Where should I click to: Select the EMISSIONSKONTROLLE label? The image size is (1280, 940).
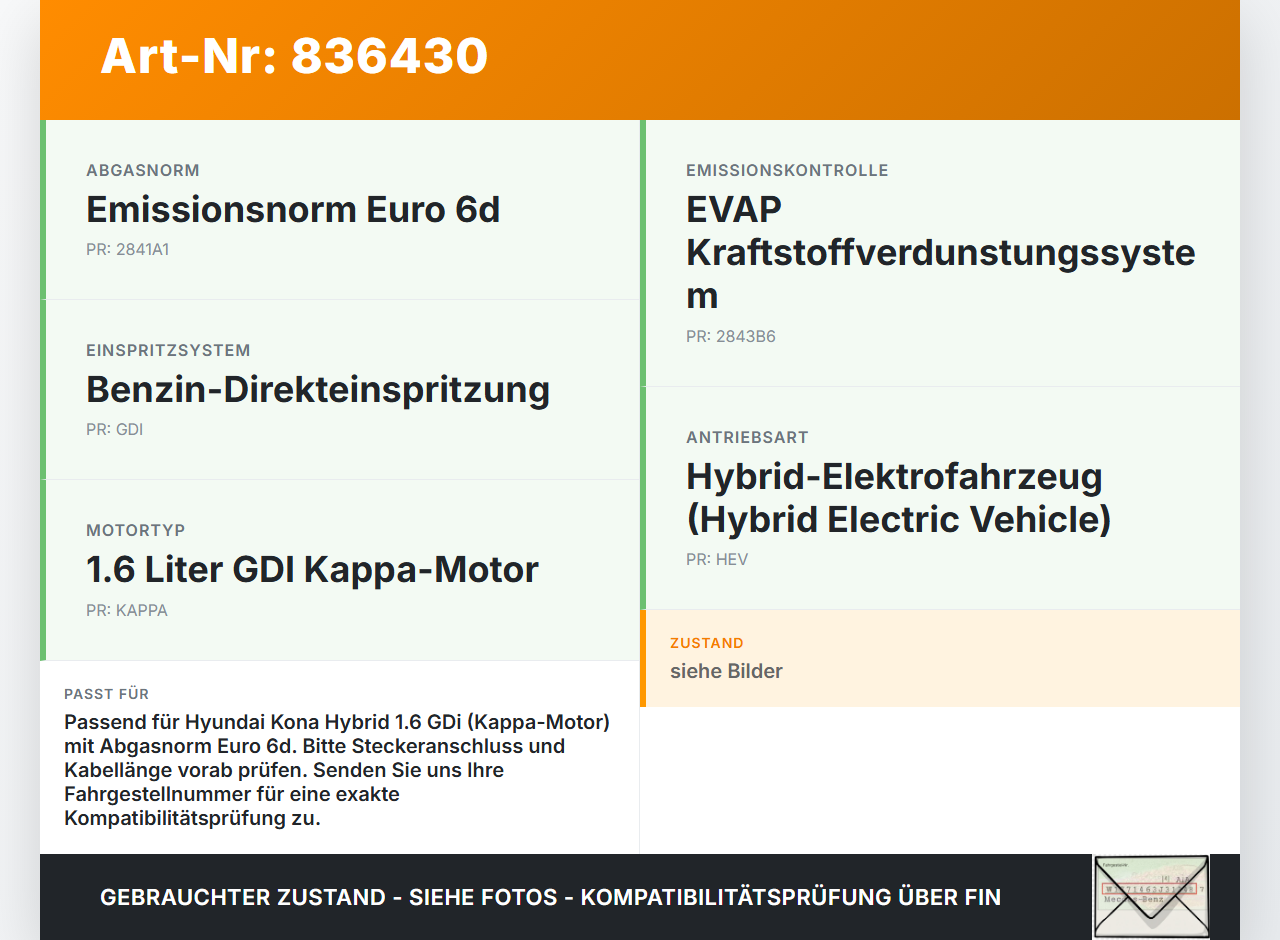pos(787,171)
